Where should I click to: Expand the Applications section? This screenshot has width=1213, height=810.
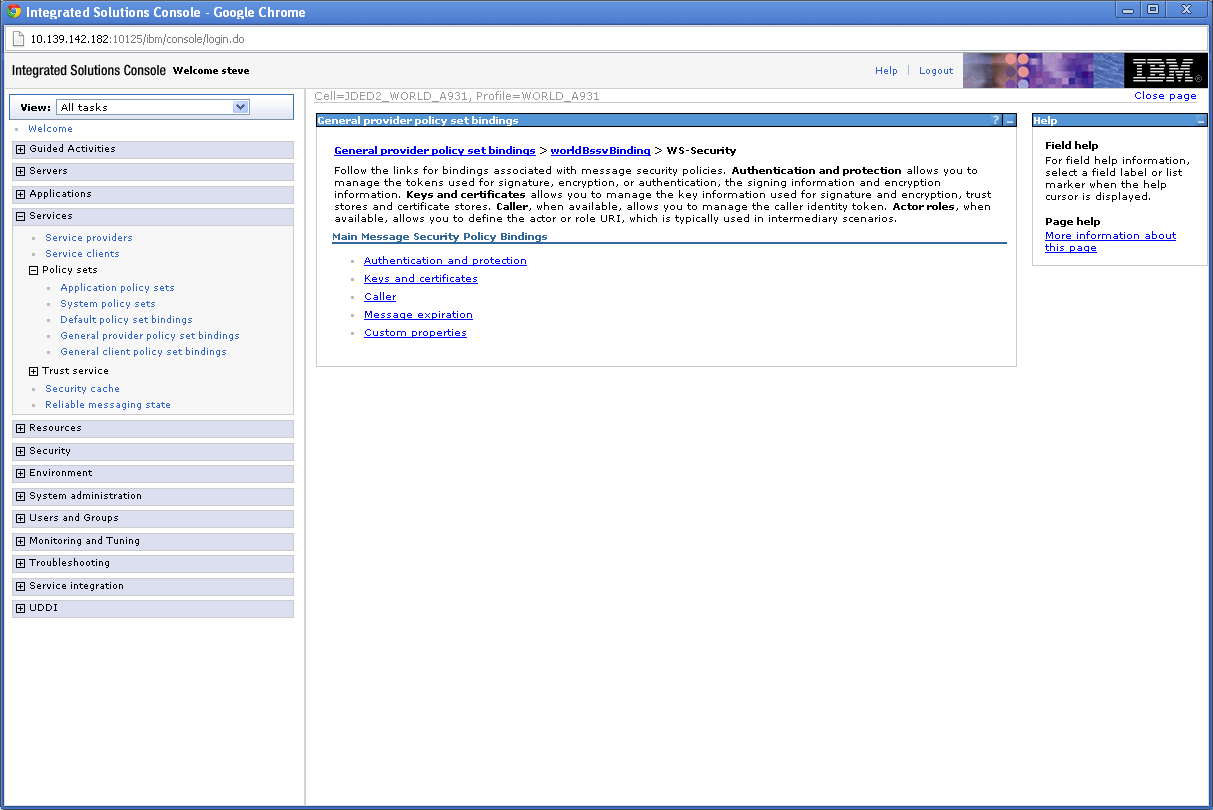20,194
